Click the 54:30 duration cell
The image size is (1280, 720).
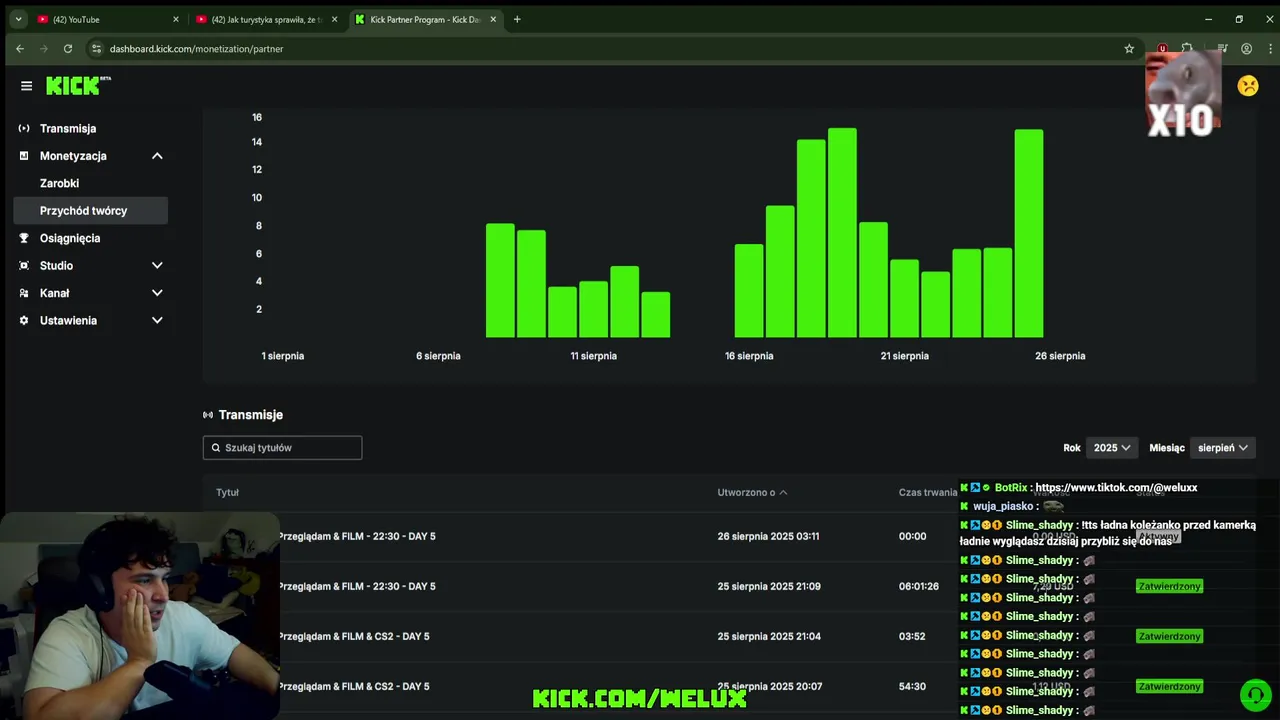(x=912, y=687)
